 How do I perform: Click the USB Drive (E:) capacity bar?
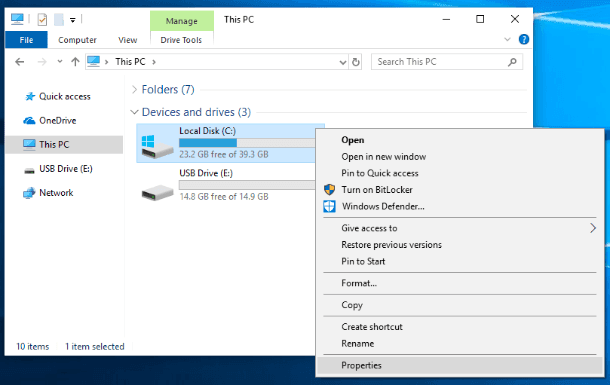tap(247, 185)
